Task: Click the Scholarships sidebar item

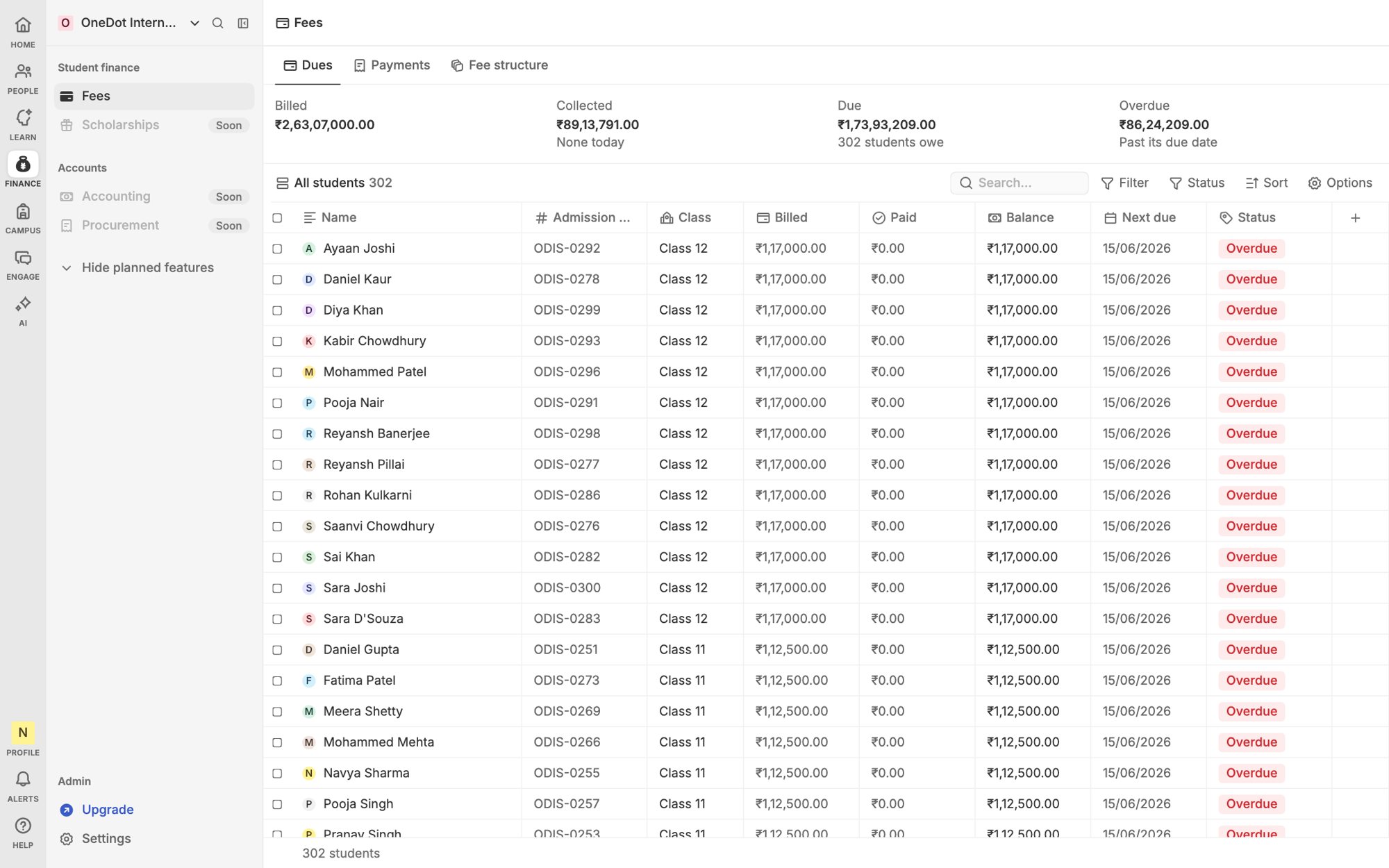Action: 154,125
